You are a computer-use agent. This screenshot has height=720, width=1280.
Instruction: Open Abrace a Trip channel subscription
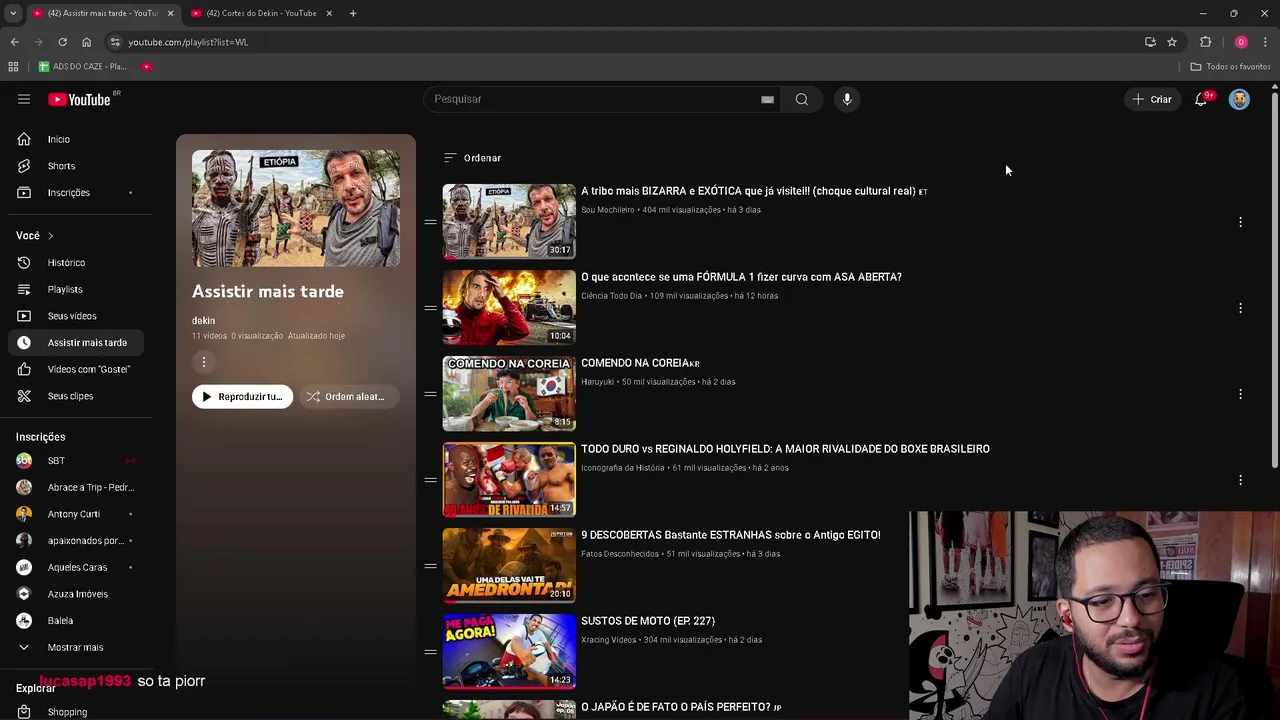(77, 487)
